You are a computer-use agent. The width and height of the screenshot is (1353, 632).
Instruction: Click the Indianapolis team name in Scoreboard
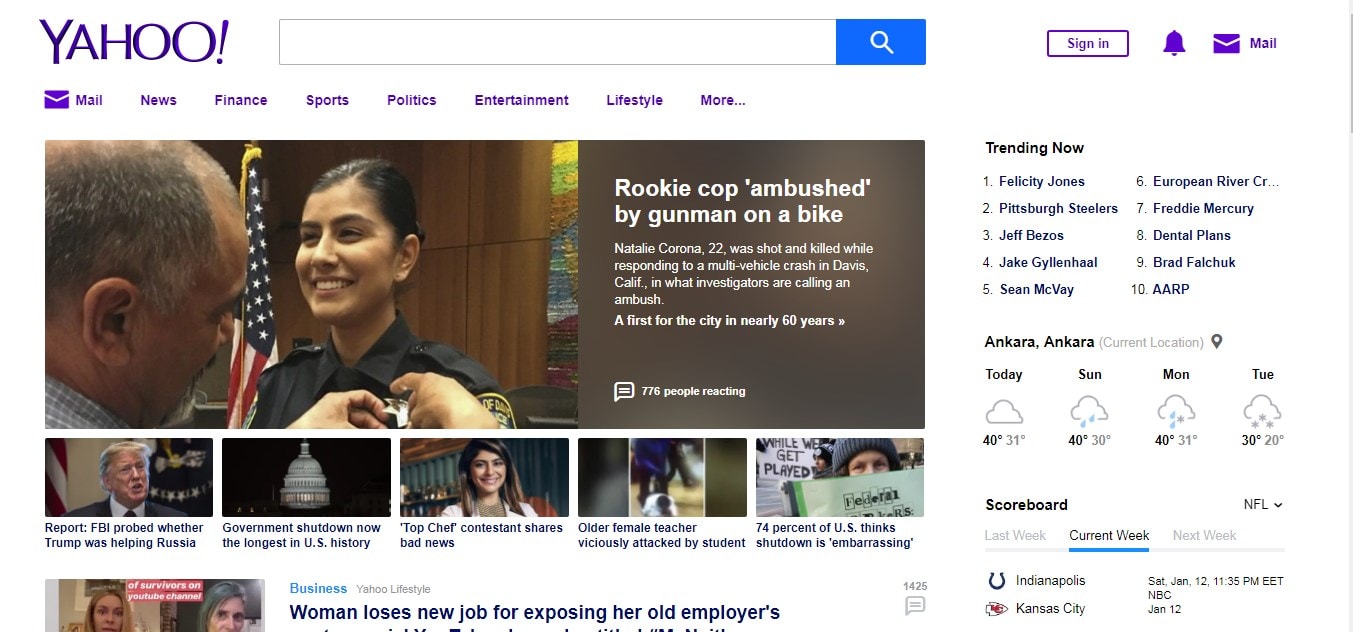(1050, 580)
